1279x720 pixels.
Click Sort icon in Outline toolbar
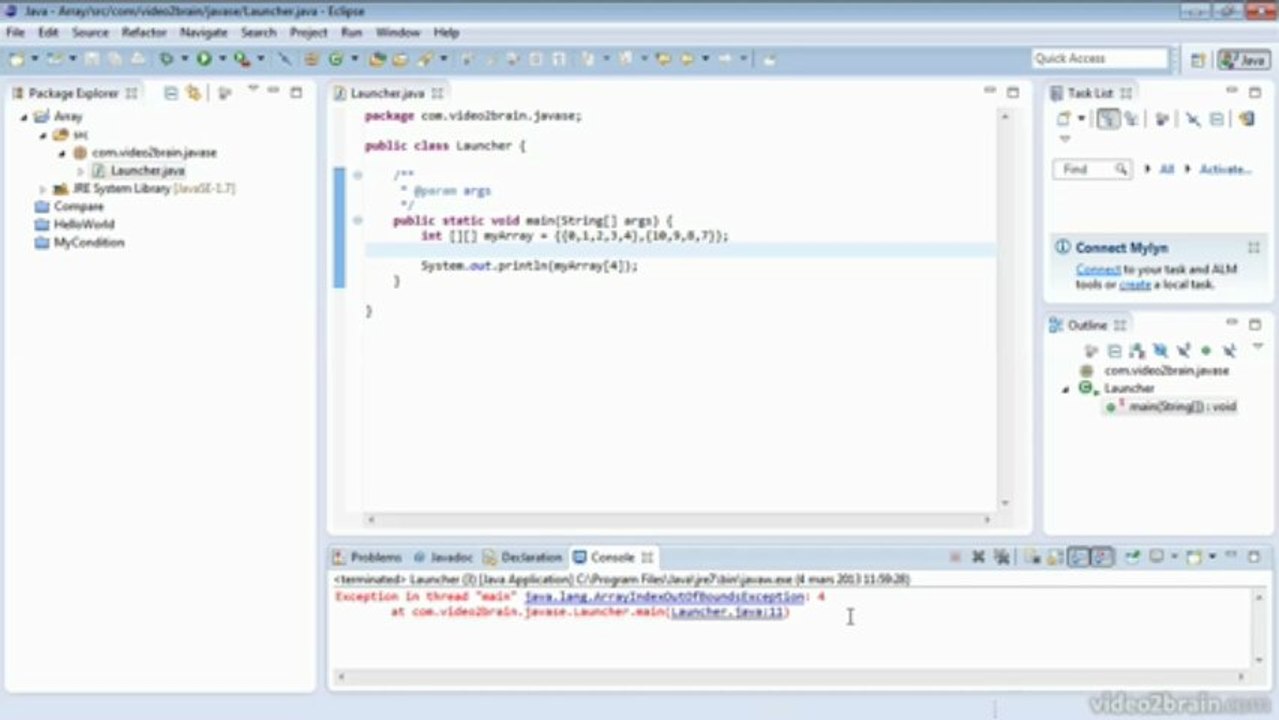click(1136, 351)
